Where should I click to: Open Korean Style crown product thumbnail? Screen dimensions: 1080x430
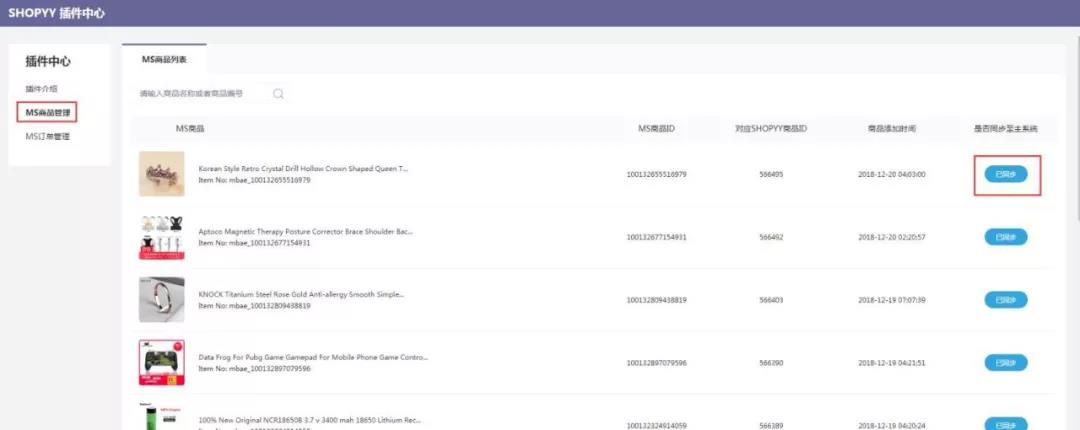pos(162,174)
